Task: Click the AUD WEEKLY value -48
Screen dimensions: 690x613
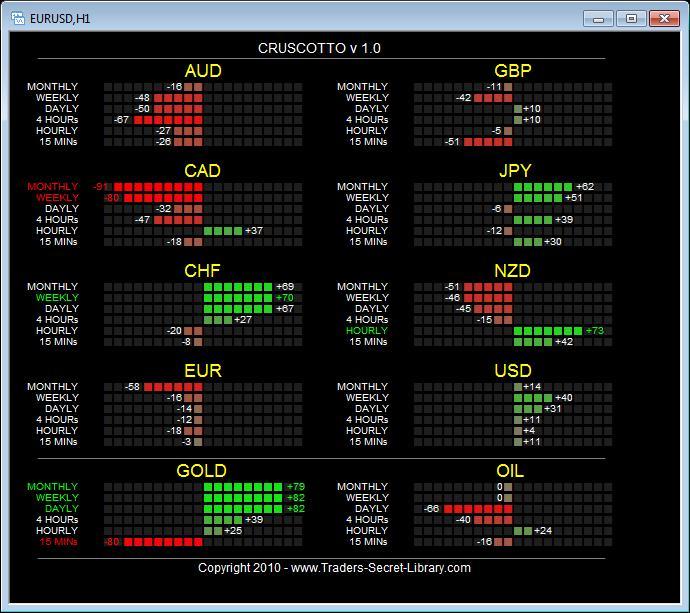Action: click(x=142, y=98)
